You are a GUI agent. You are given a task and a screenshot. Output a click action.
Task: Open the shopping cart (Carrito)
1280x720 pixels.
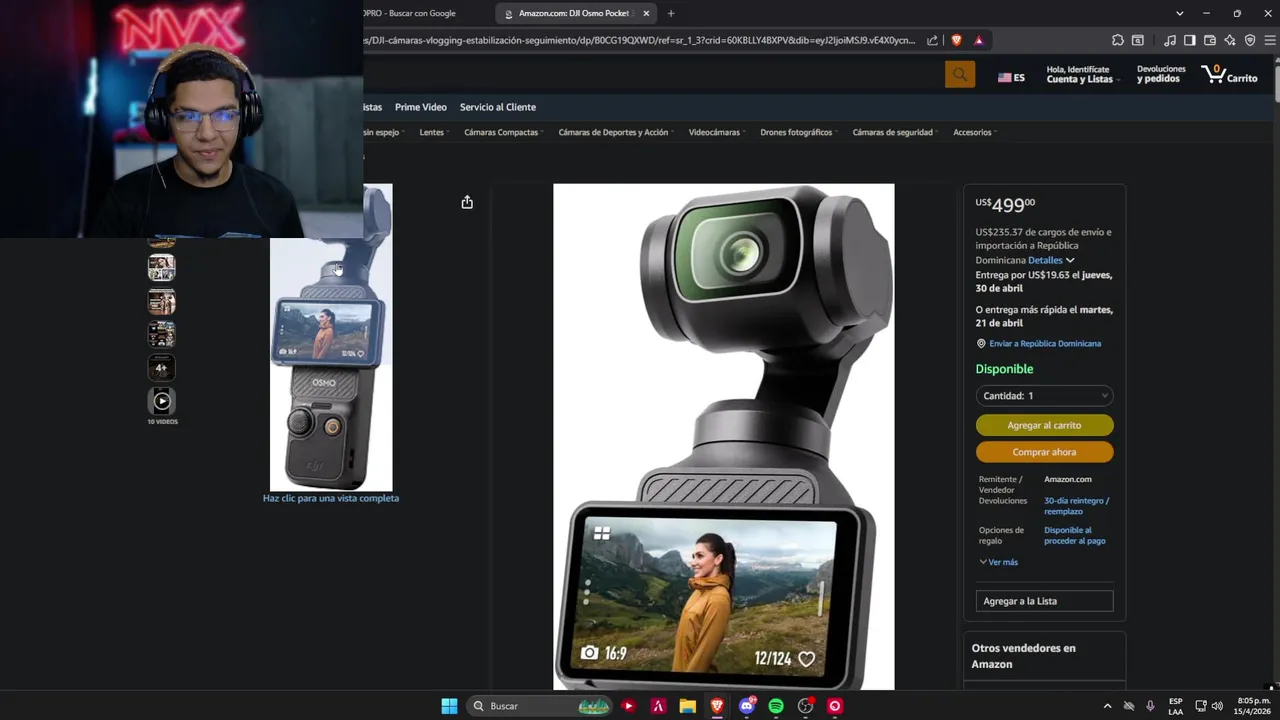[x=1230, y=74]
